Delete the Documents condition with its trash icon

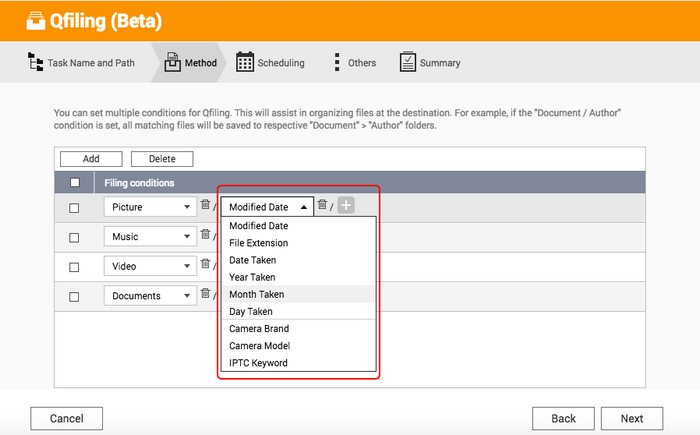point(205,293)
